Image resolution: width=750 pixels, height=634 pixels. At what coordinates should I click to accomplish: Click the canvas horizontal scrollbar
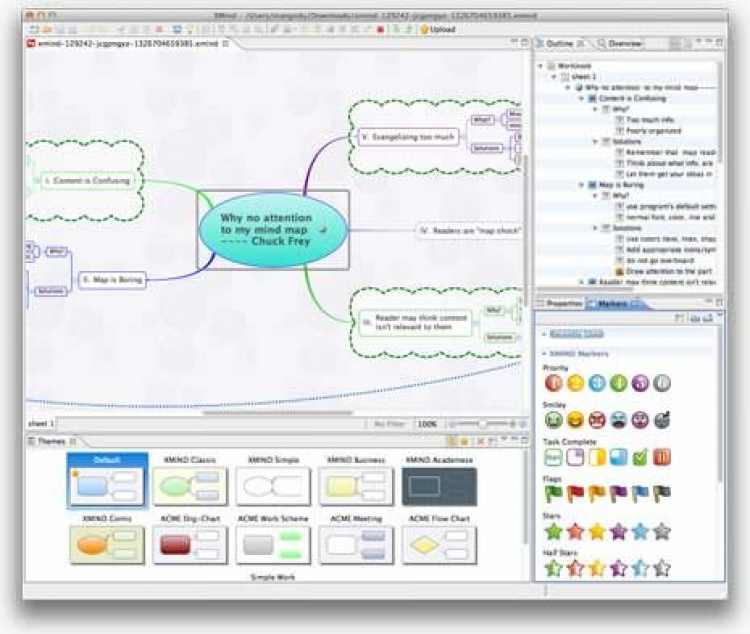pyautogui.click(x=278, y=412)
